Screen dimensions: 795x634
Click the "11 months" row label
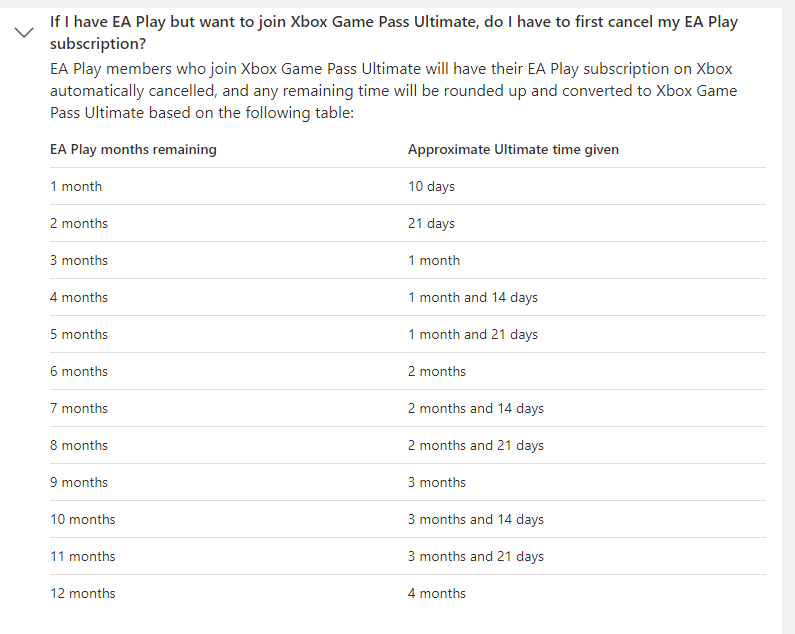coord(83,557)
